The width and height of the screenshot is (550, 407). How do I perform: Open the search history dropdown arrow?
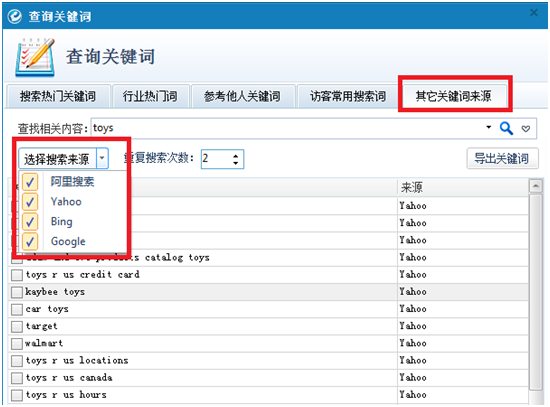[x=489, y=128]
